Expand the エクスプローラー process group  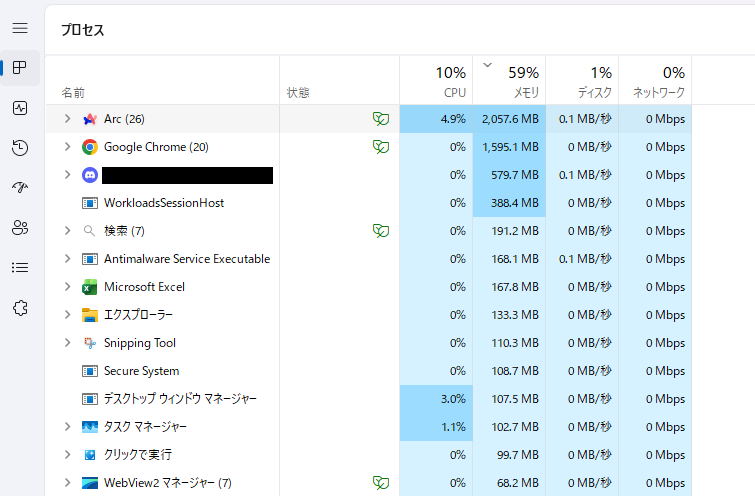point(67,315)
